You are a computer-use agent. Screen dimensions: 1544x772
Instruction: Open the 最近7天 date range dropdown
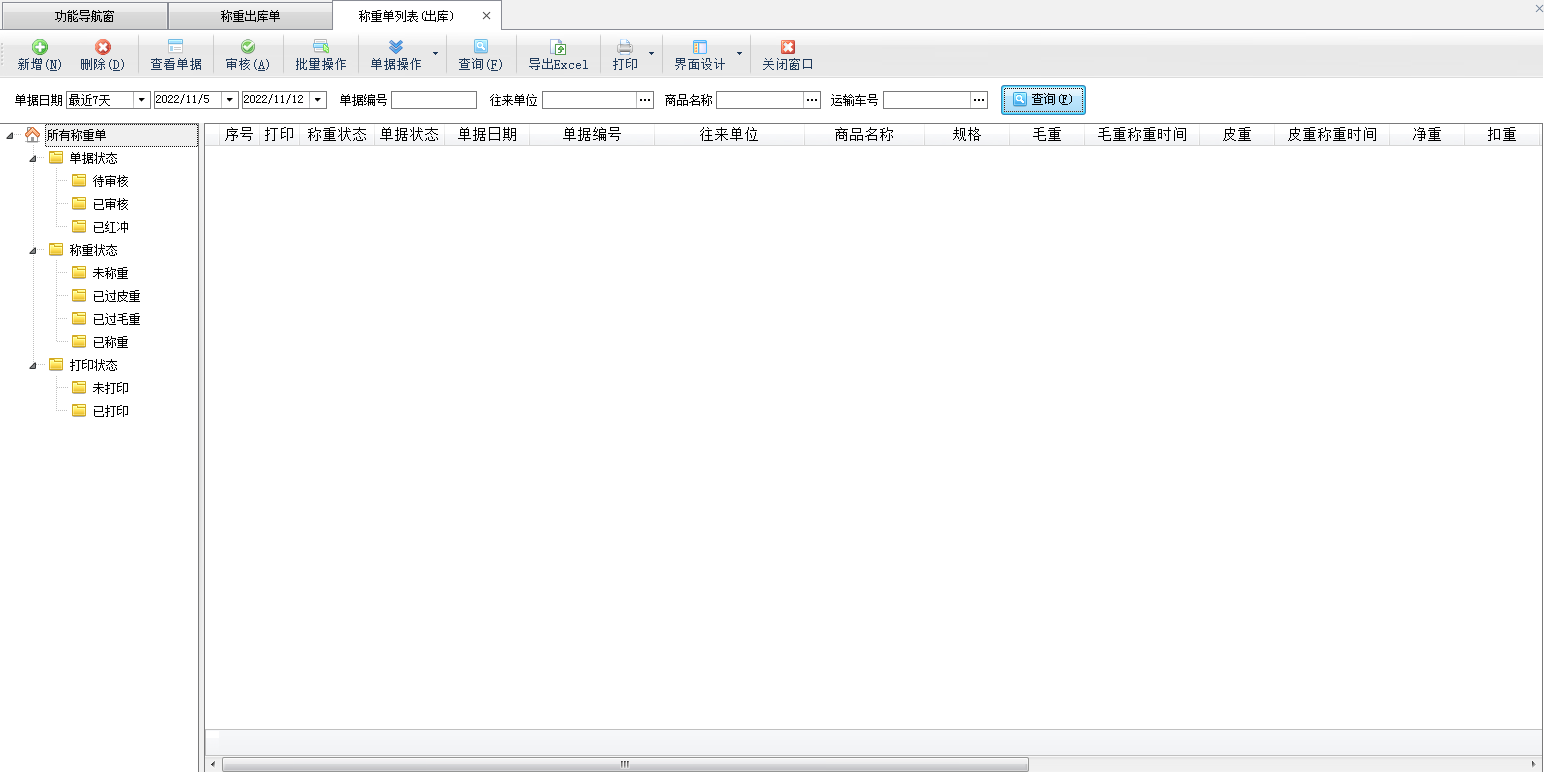click(141, 100)
